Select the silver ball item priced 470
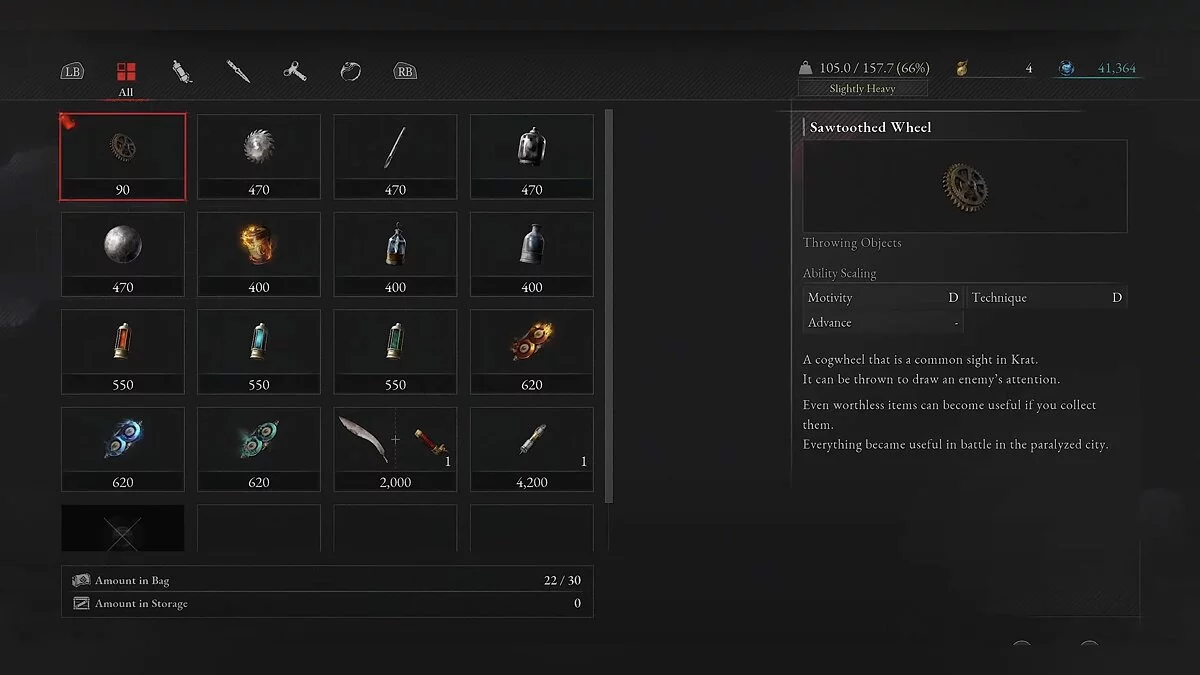 pos(123,254)
